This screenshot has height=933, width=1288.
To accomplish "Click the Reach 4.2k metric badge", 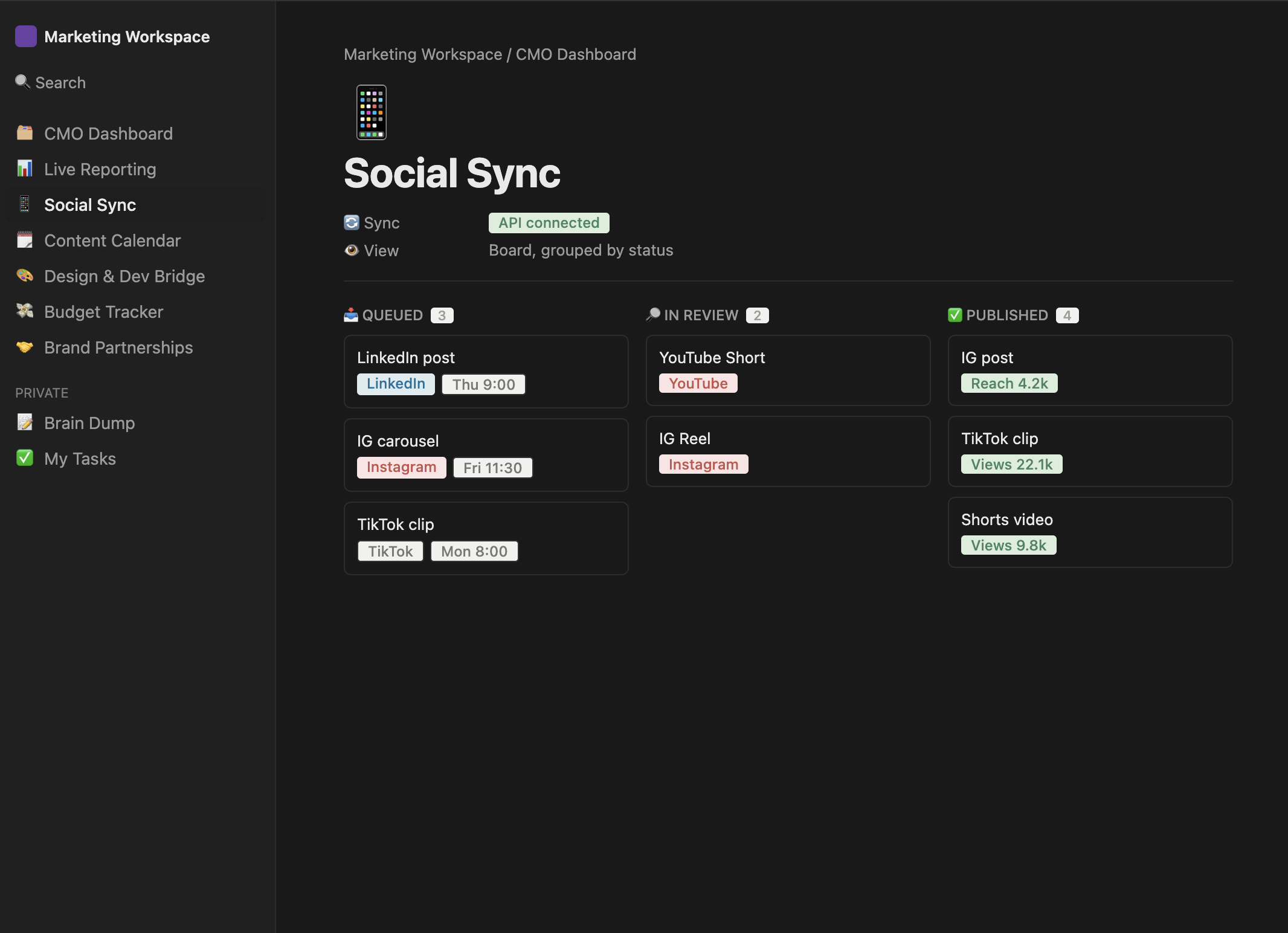I will [x=1009, y=384].
